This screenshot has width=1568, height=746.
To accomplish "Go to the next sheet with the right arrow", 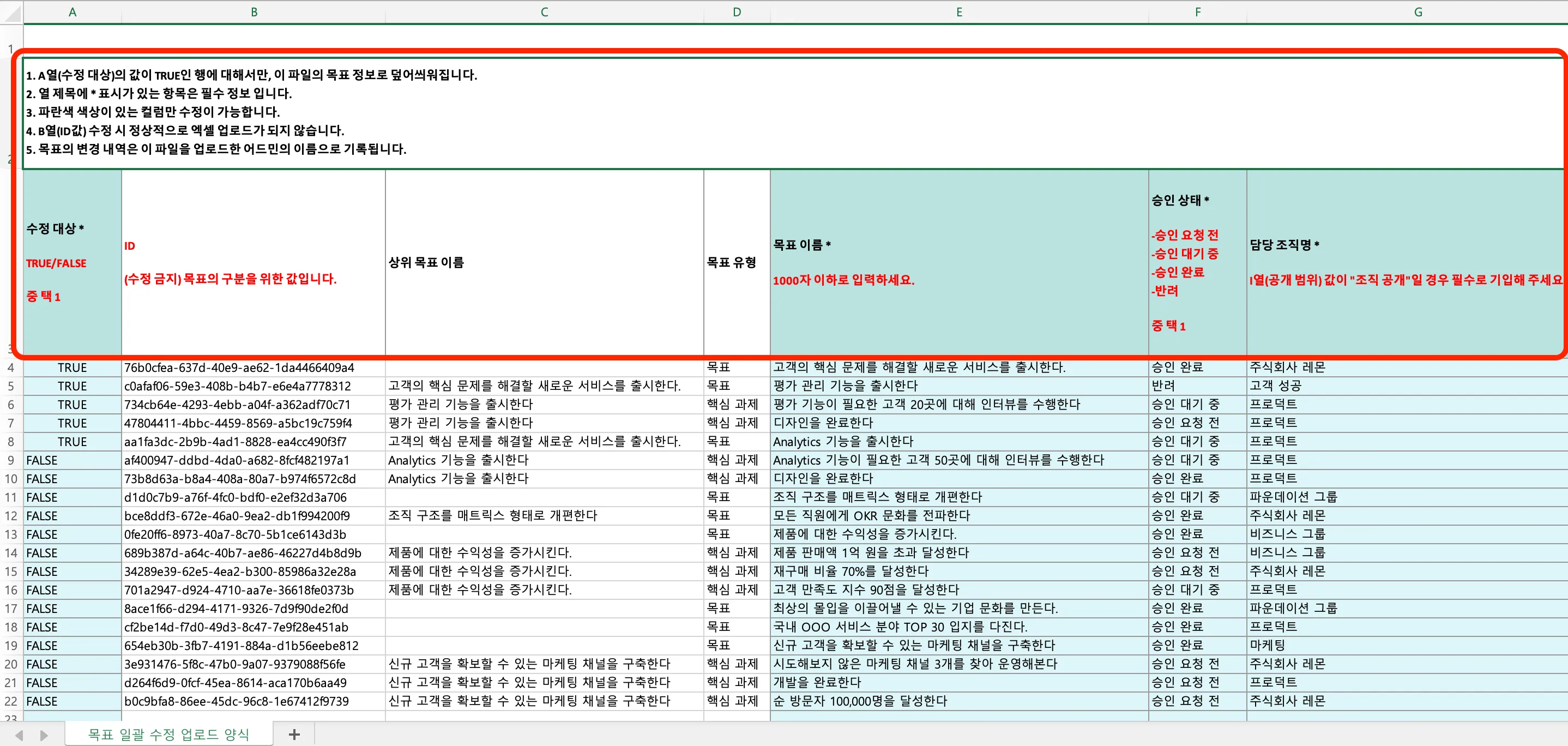I will 44,735.
